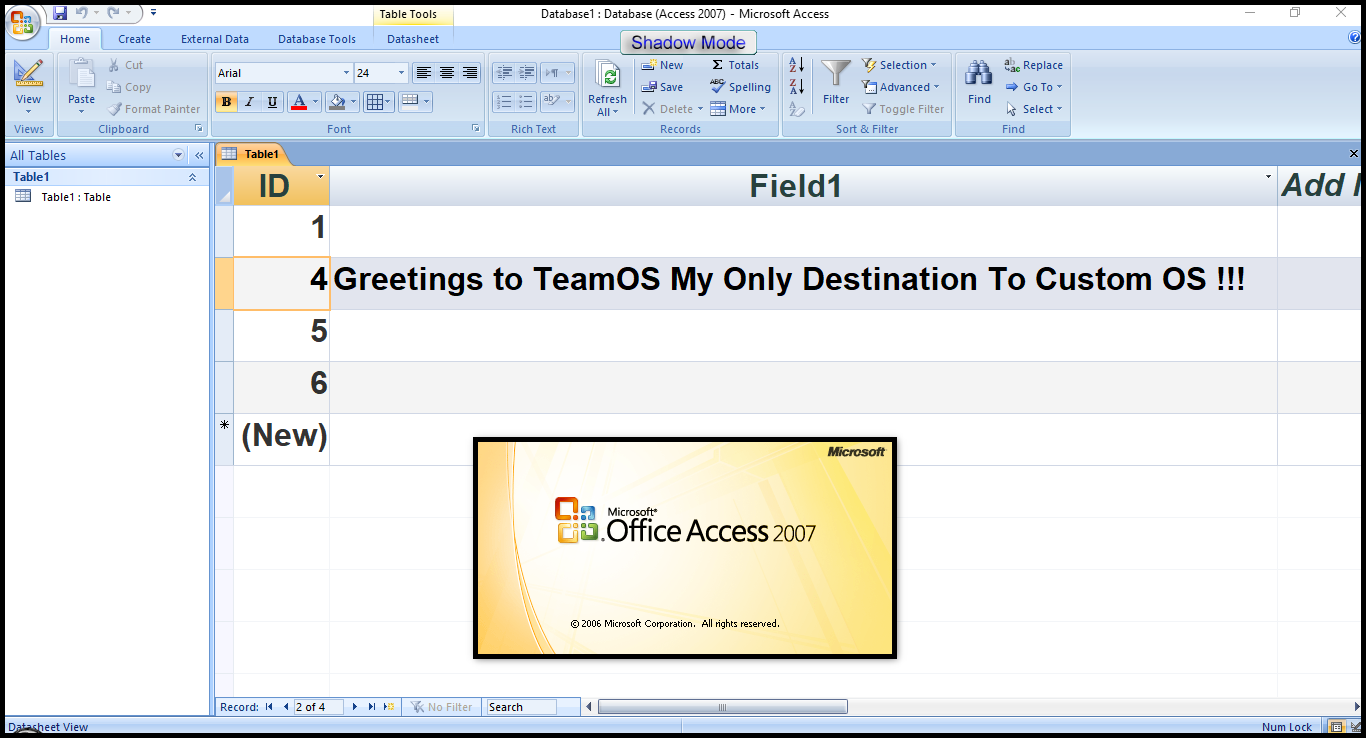Run Spelling check
The image size is (1366, 738).
[740, 87]
